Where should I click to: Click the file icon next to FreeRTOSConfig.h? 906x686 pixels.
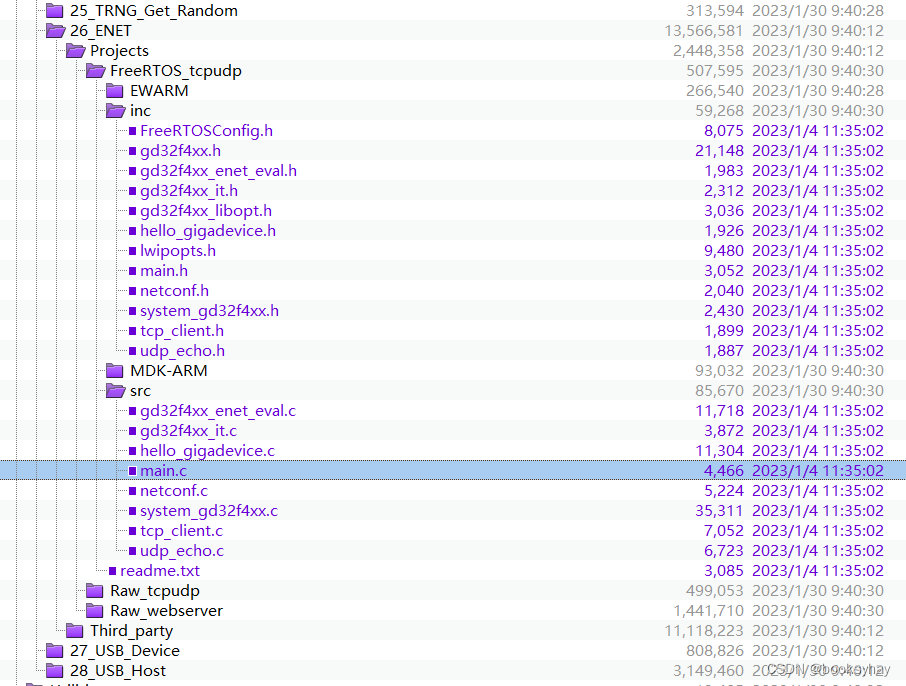pos(133,130)
